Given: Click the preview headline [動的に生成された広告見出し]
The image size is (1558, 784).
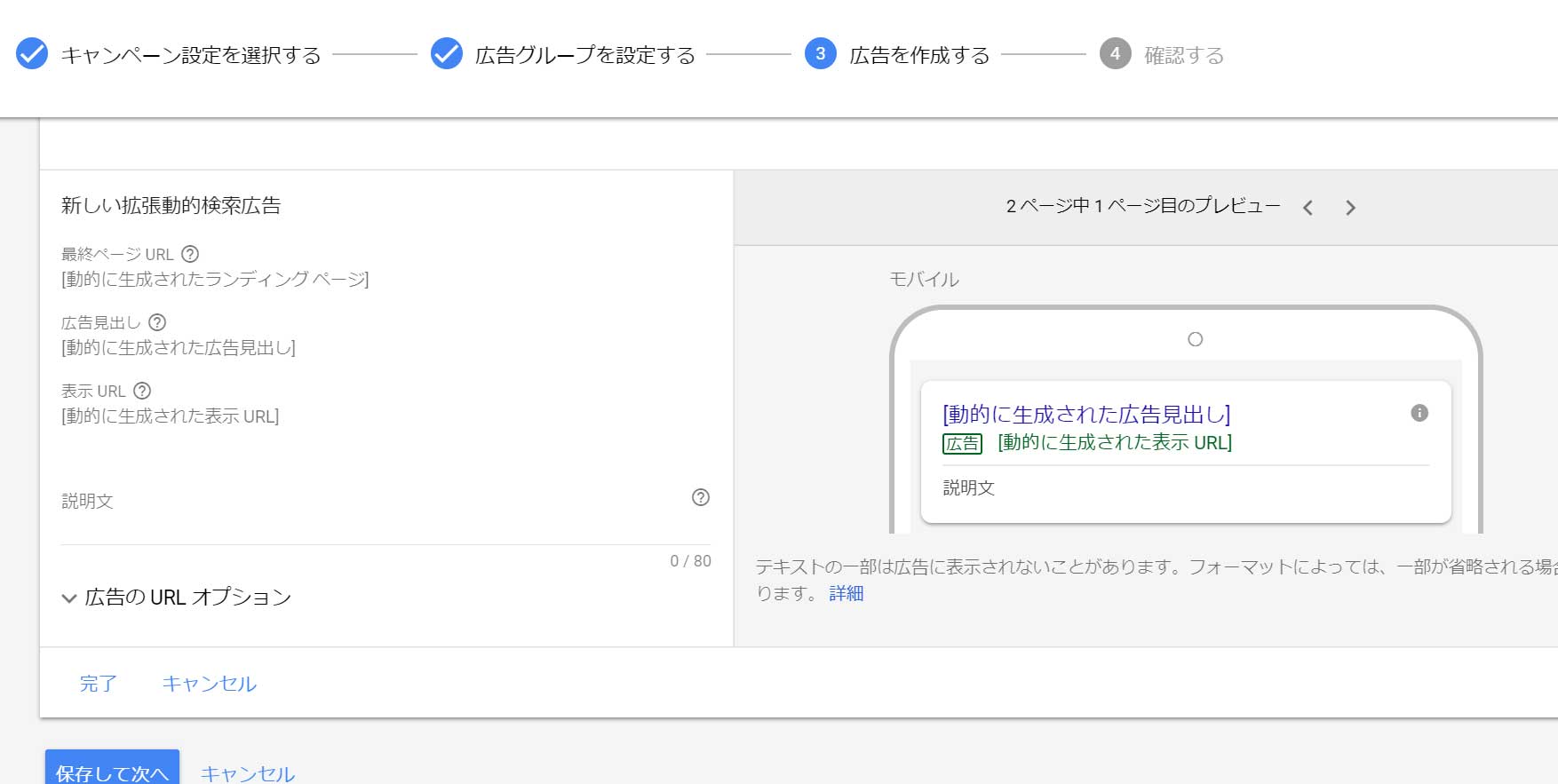Looking at the screenshot, I should pos(1086,414).
